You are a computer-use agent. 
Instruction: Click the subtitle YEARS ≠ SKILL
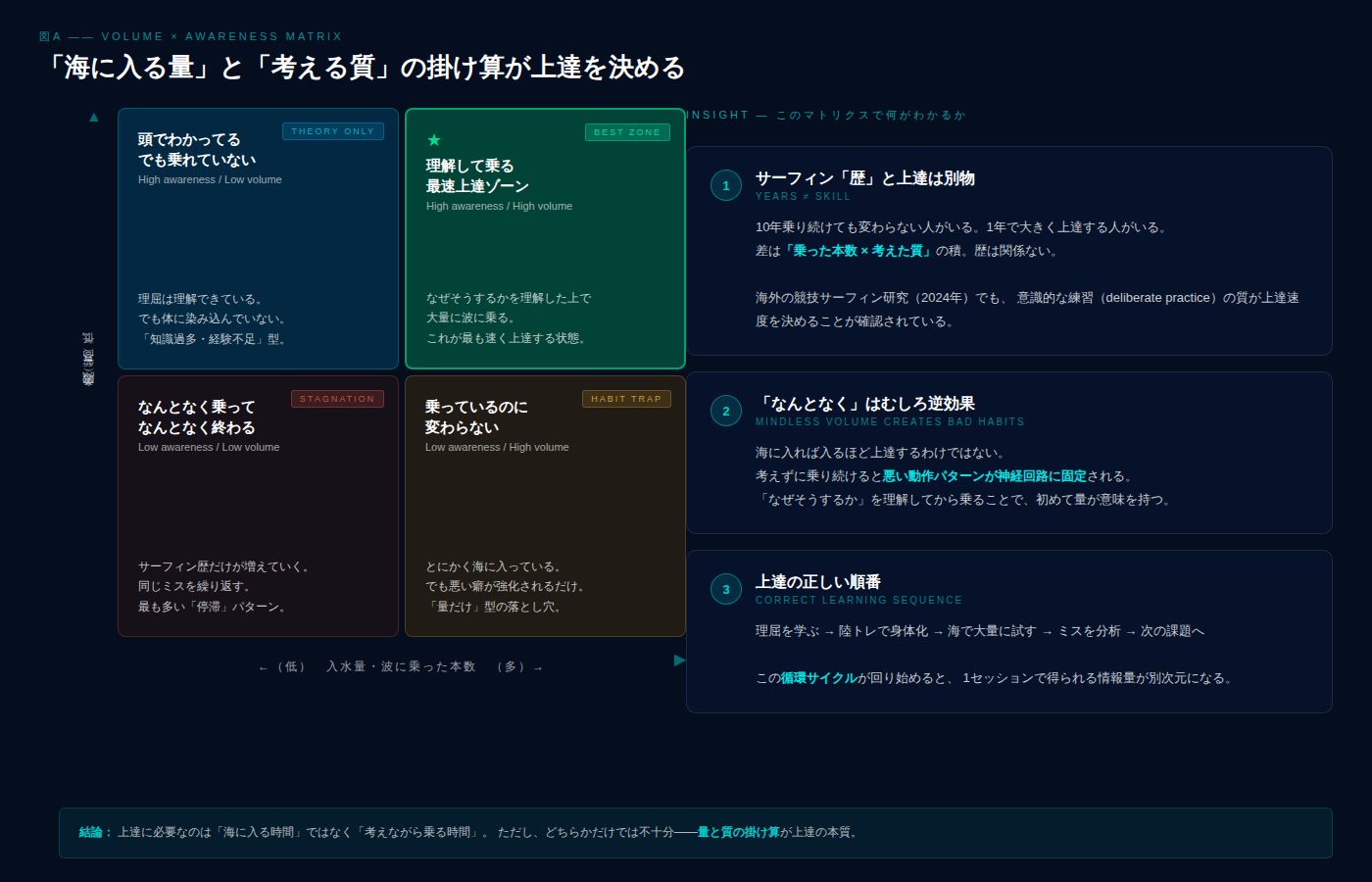point(803,196)
